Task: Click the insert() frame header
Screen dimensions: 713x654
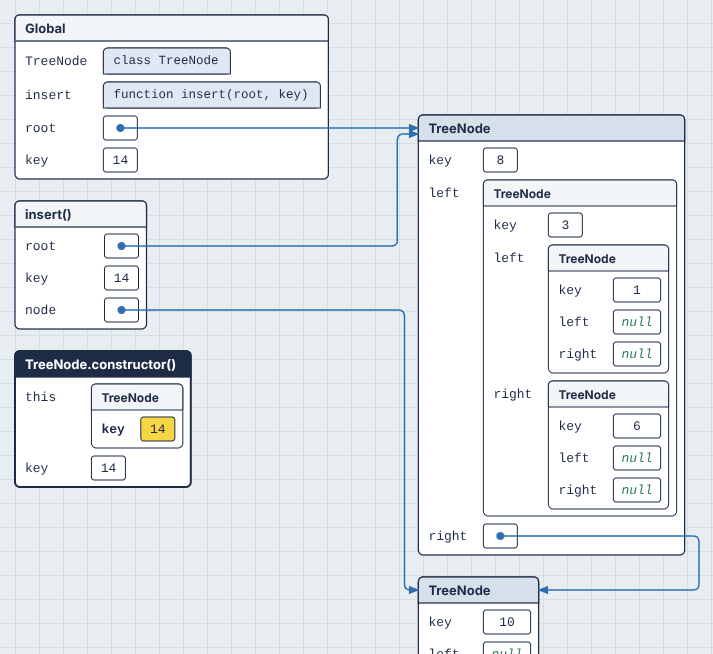Action: pyautogui.click(x=81, y=214)
